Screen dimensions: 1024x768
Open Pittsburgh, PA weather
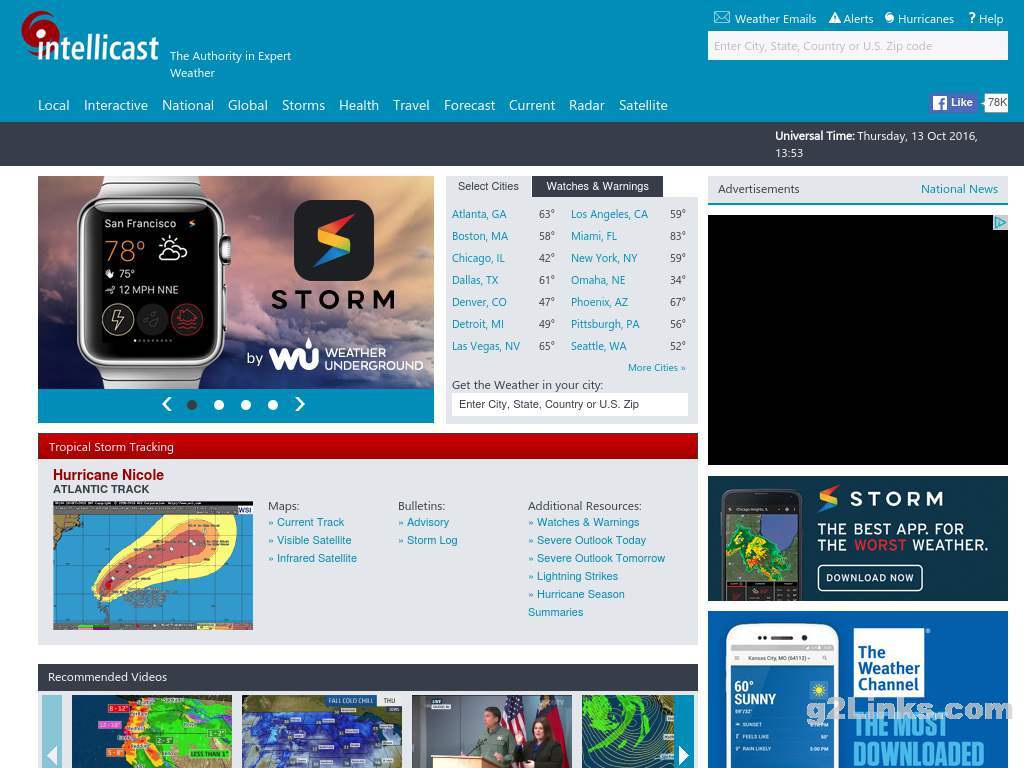click(x=605, y=325)
